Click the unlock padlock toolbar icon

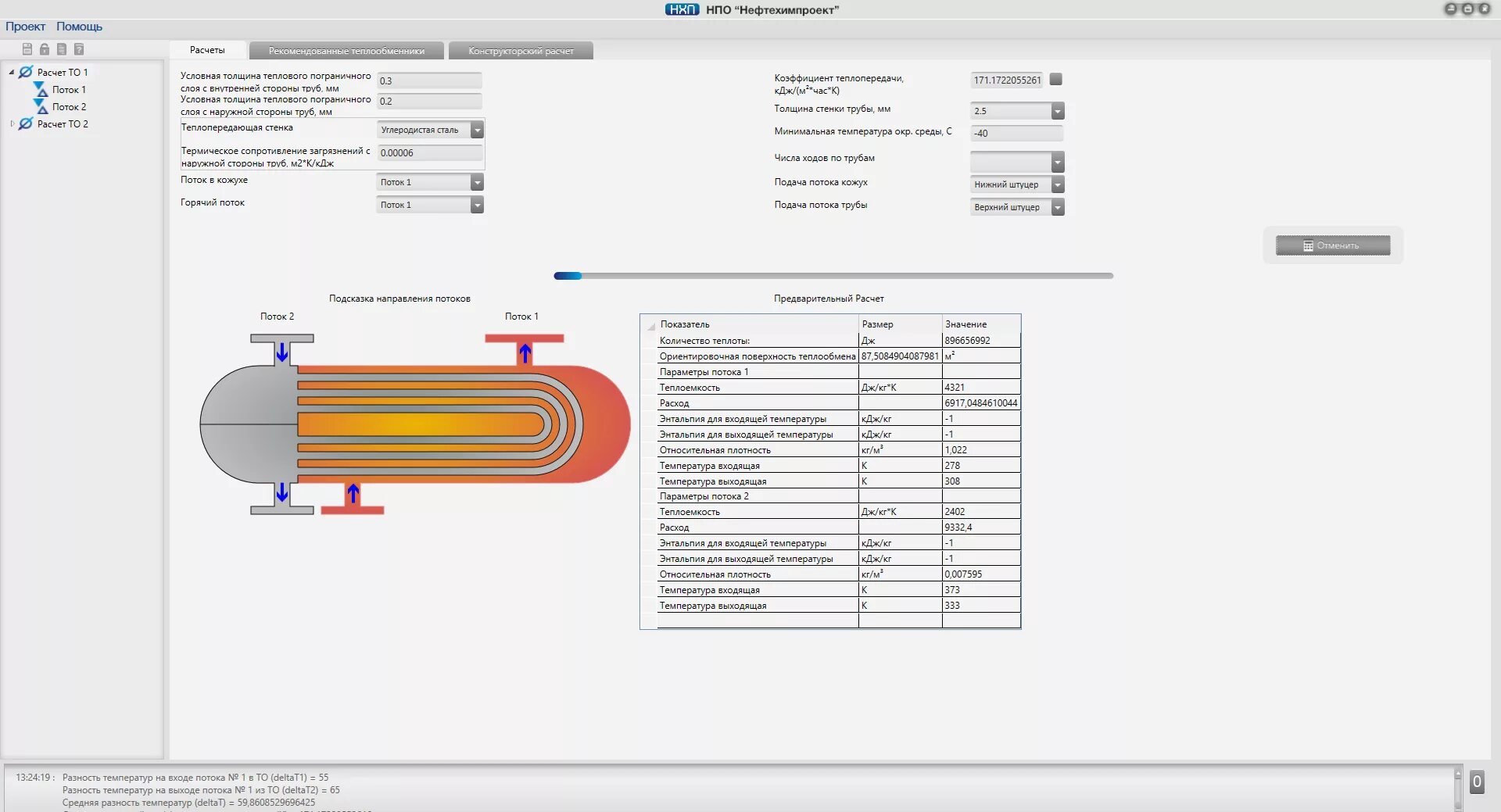point(45,49)
